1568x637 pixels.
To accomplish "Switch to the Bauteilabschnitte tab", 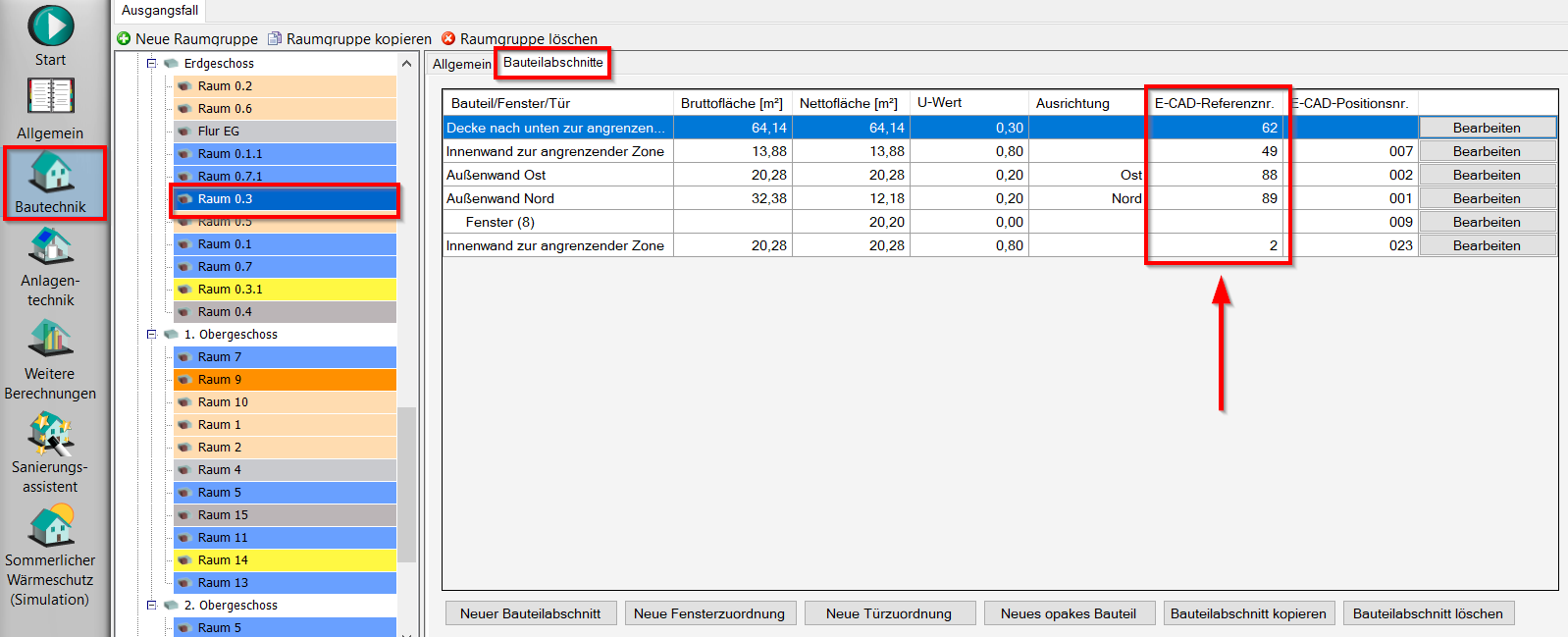I will [552, 63].
